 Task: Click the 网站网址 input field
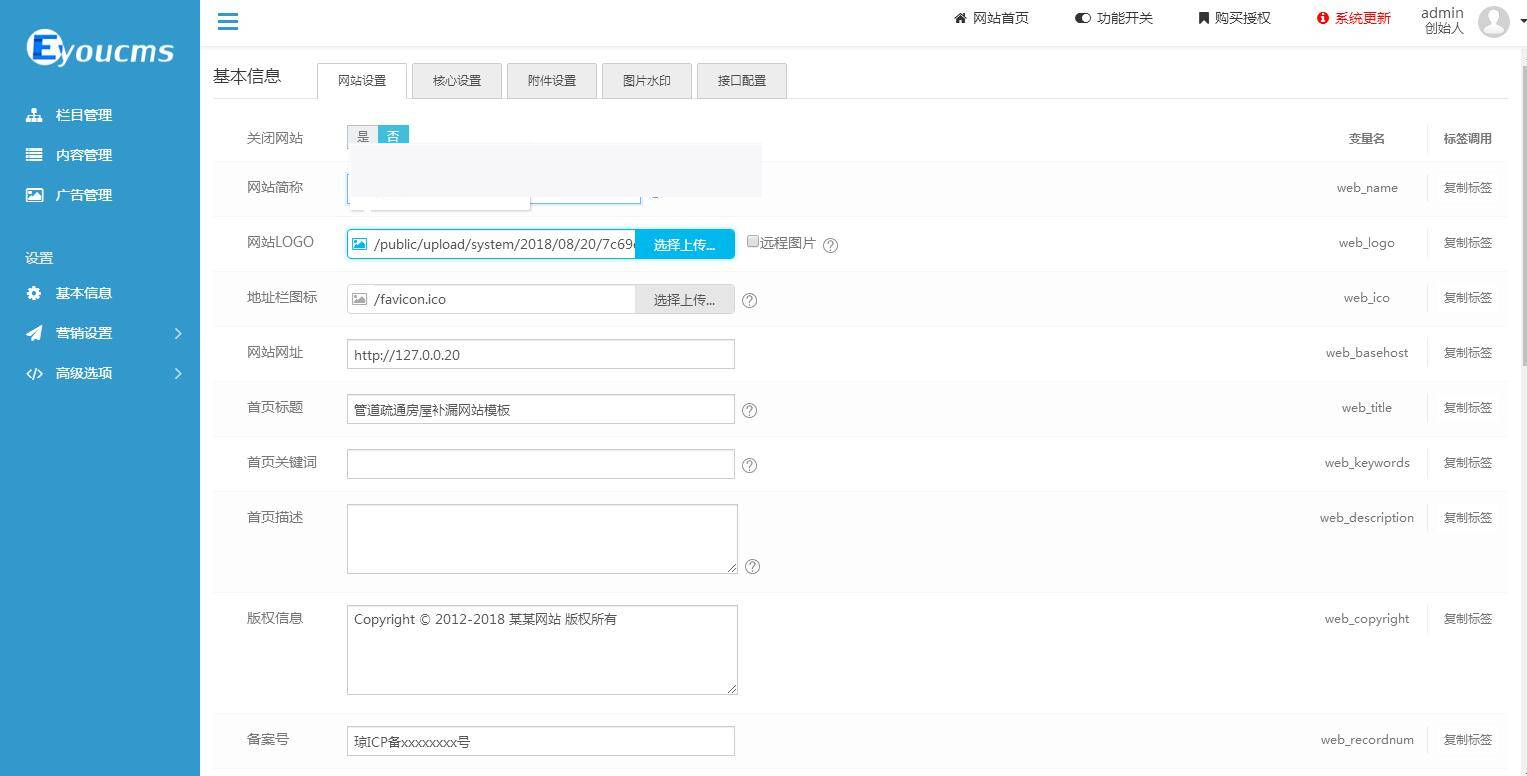tap(540, 354)
